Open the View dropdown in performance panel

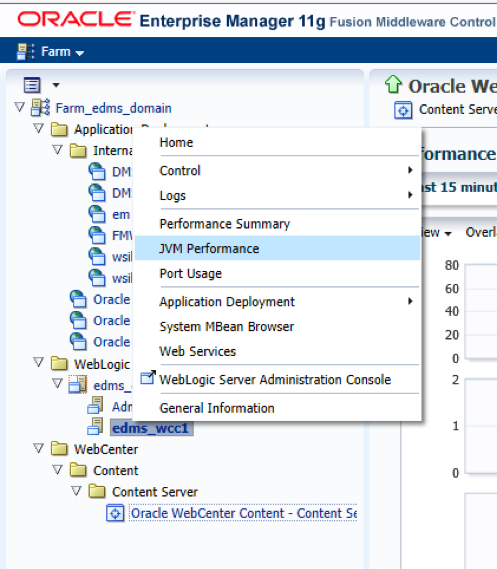(436, 233)
